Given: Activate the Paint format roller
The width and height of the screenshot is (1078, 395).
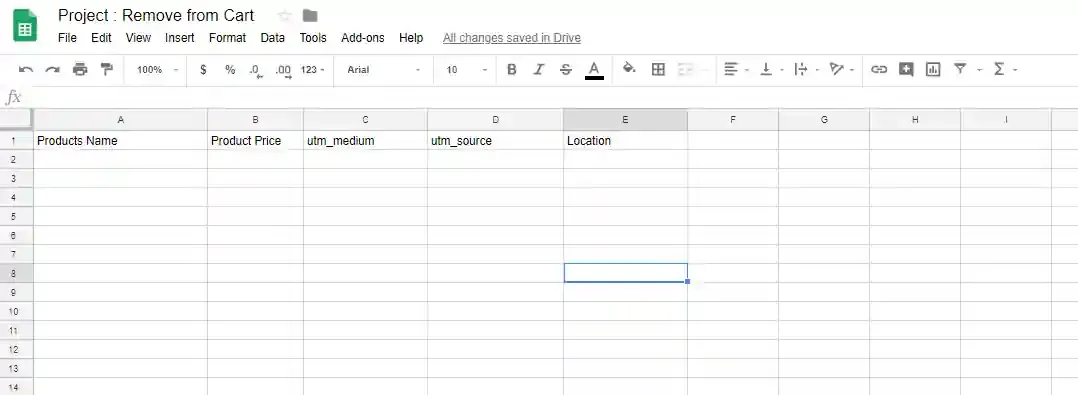Looking at the screenshot, I should click(107, 69).
